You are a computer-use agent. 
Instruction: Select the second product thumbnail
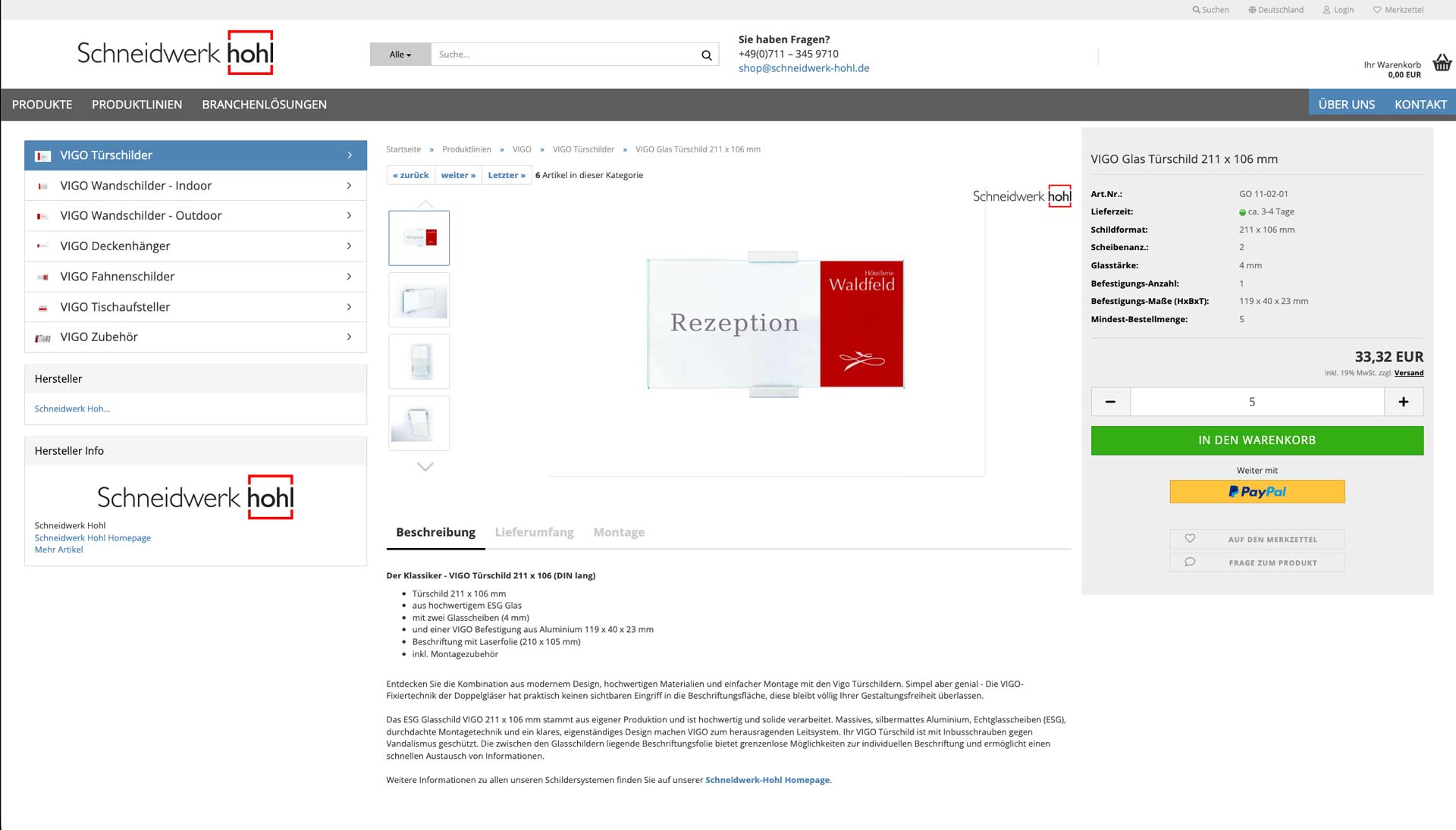(419, 300)
